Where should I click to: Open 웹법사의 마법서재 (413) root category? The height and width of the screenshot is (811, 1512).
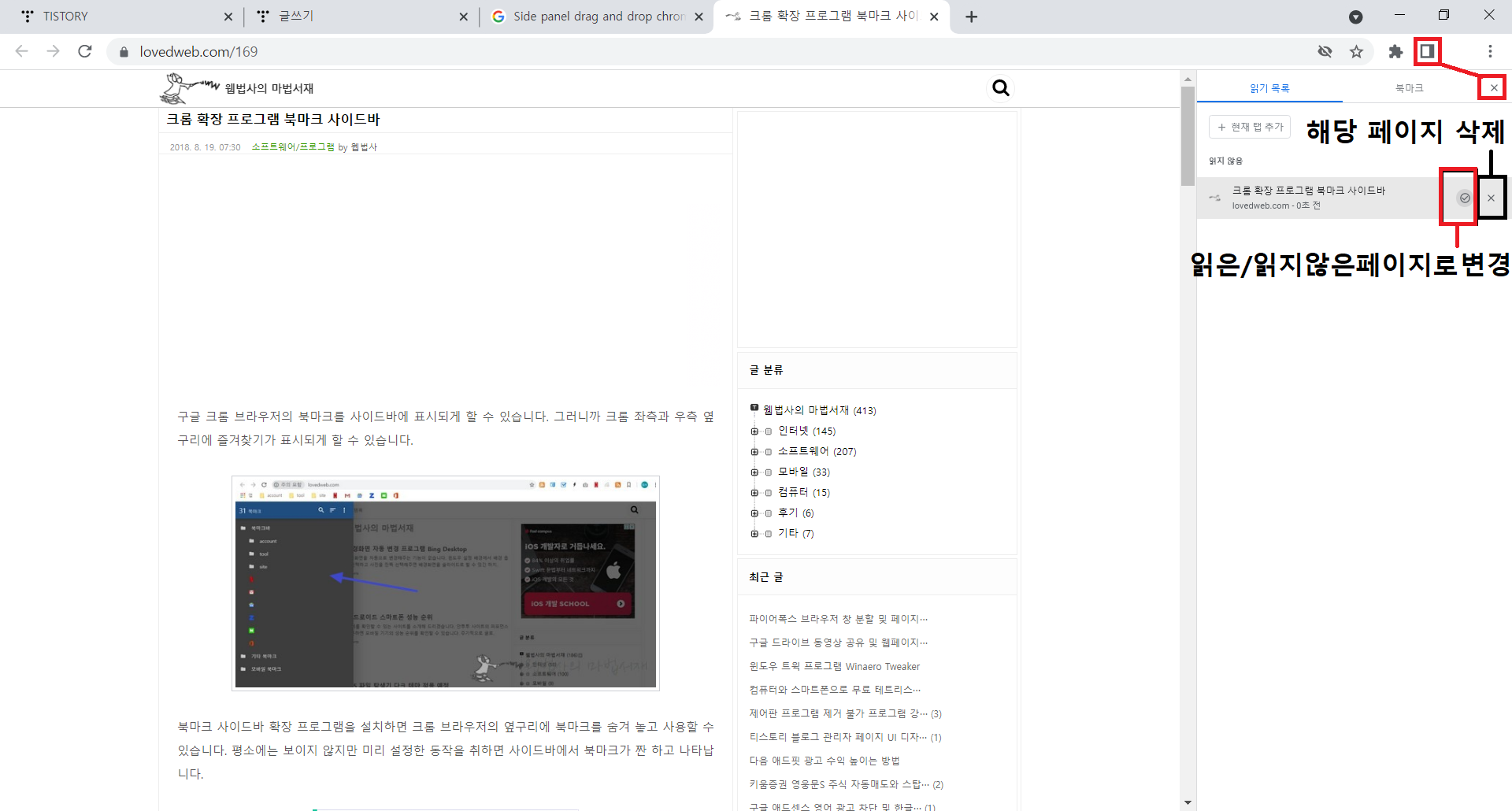pos(819,410)
